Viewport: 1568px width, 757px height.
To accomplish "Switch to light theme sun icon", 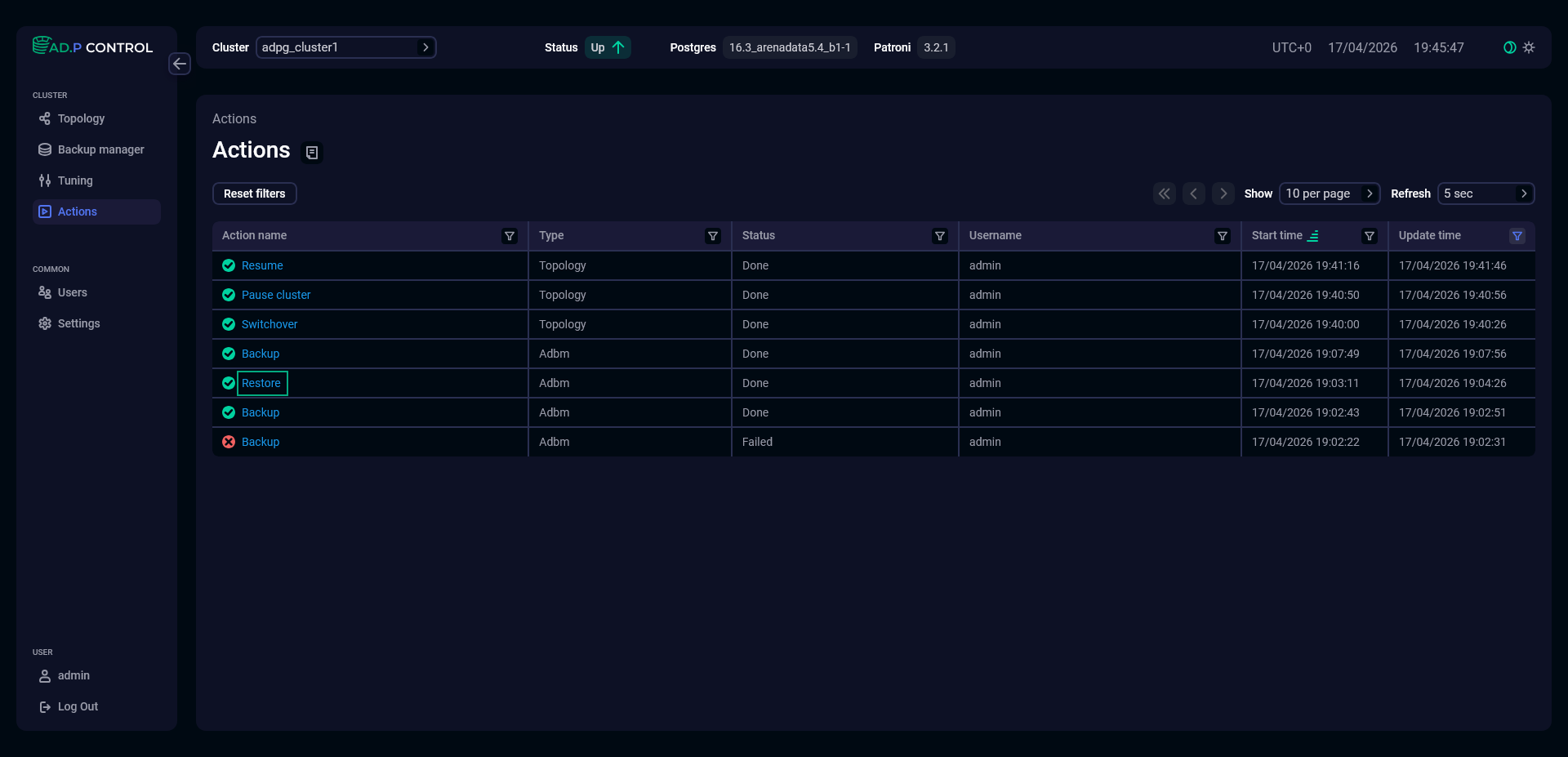I will [1529, 47].
